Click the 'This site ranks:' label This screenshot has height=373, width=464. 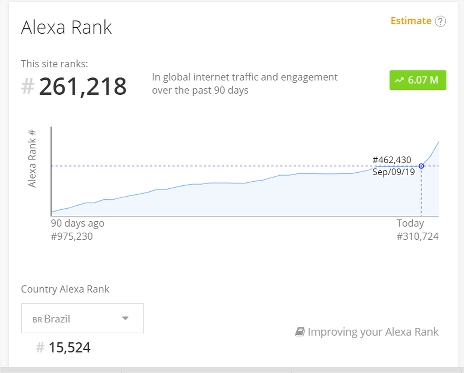tap(54, 64)
